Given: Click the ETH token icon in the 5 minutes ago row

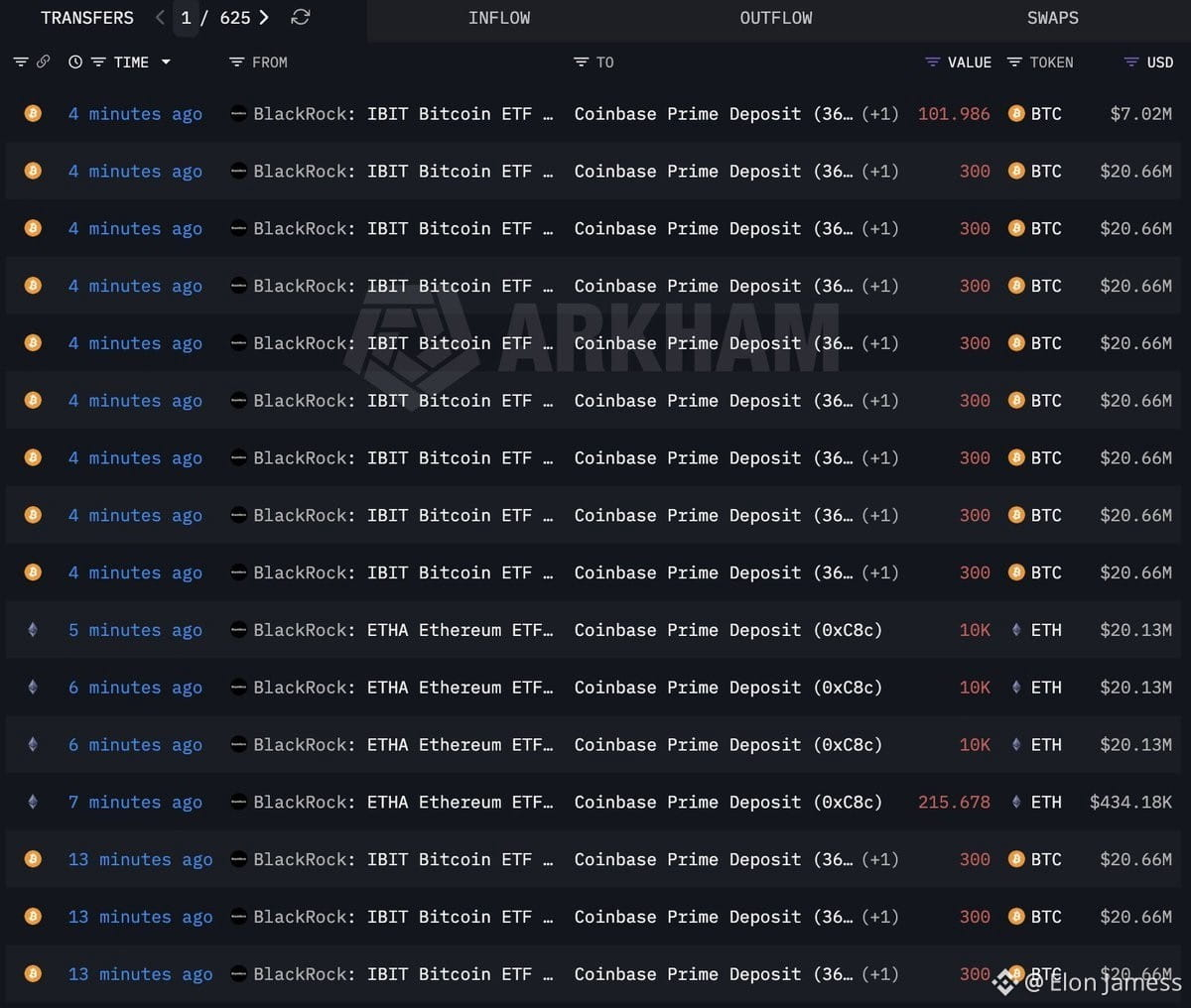Looking at the screenshot, I should pos(1016,629).
